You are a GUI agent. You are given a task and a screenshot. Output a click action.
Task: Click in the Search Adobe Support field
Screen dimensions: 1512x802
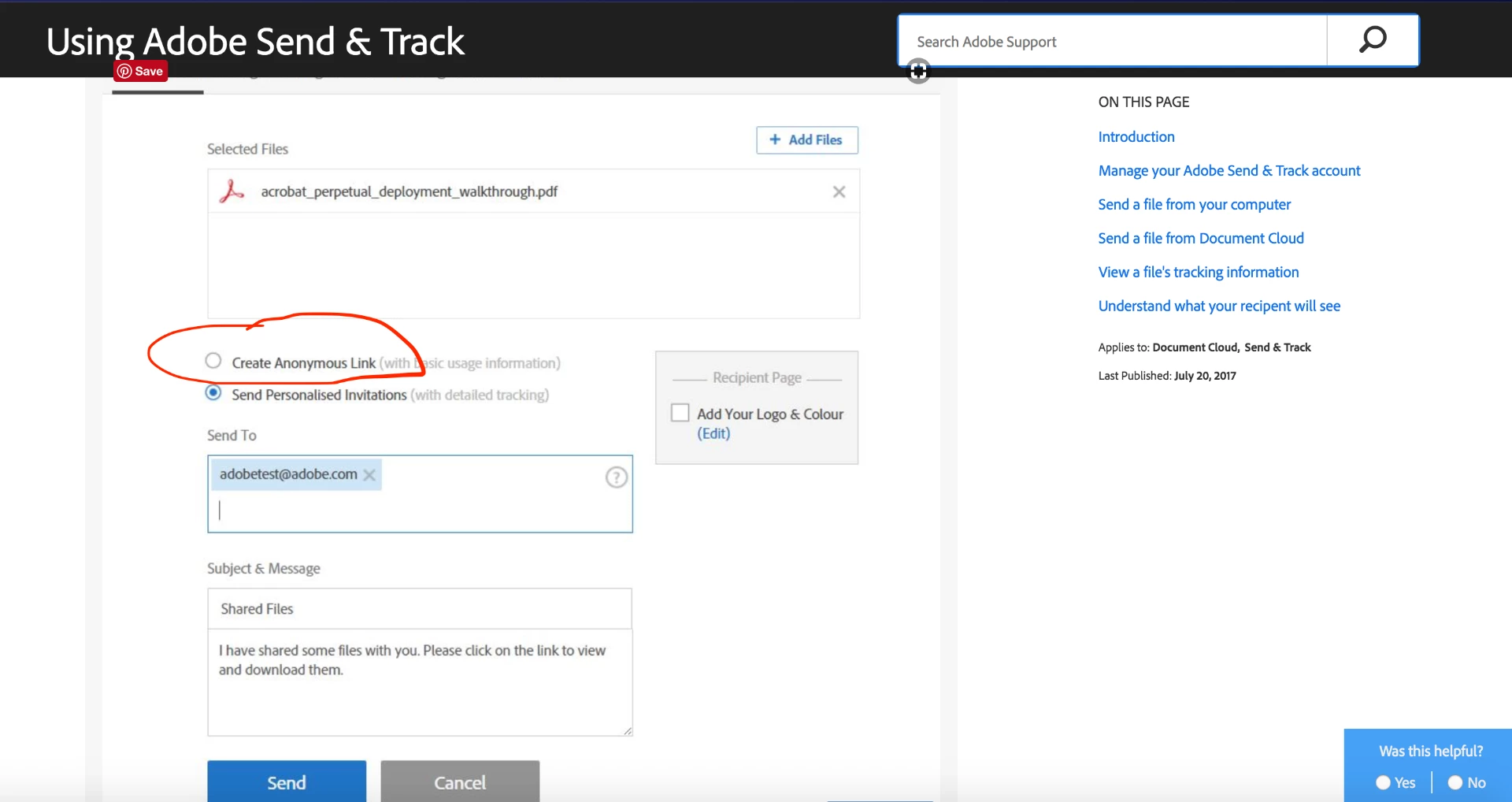(1112, 41)
